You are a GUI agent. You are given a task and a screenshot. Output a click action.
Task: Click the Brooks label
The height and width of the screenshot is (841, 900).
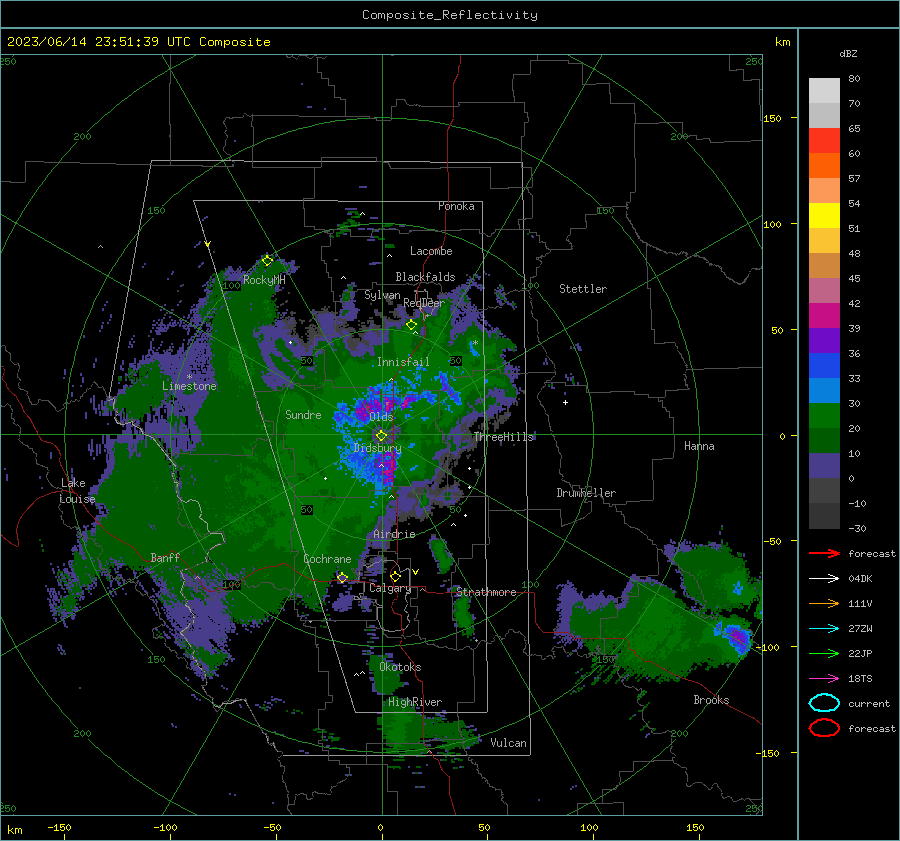coord(711,700)
